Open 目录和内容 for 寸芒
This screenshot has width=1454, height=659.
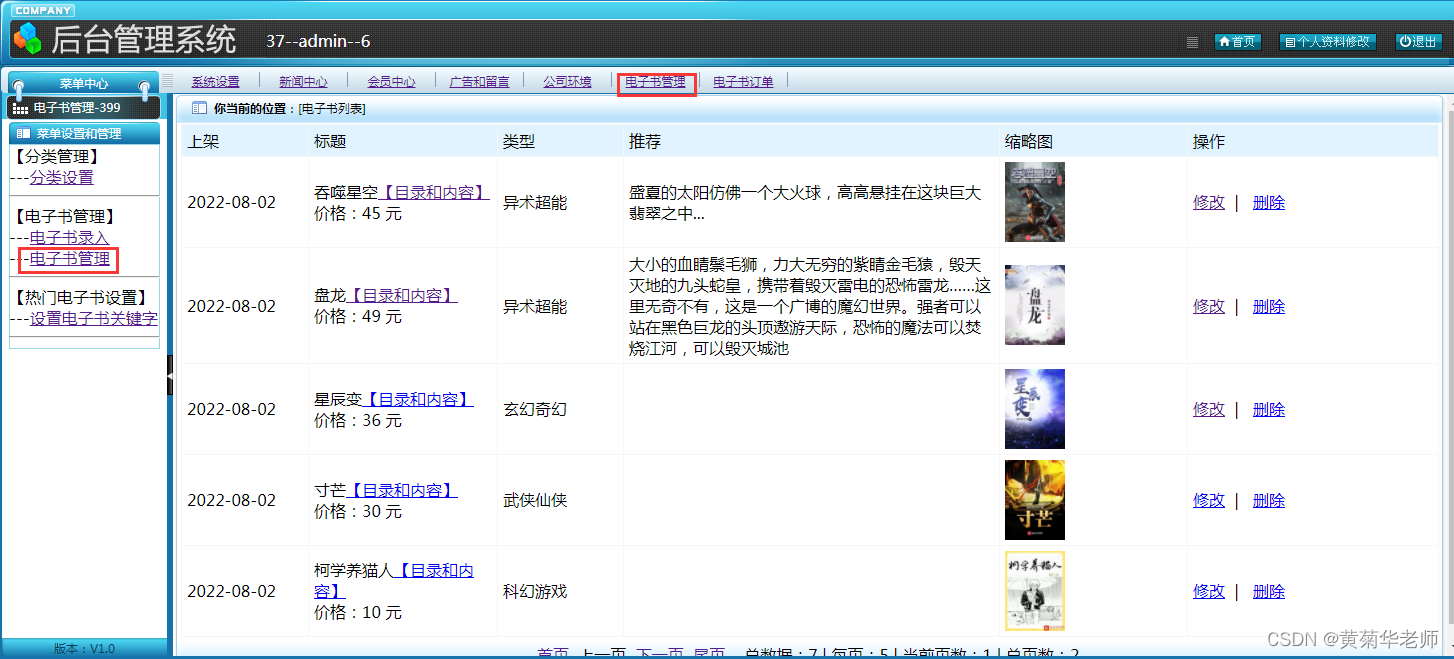click(x=401, y=491)
